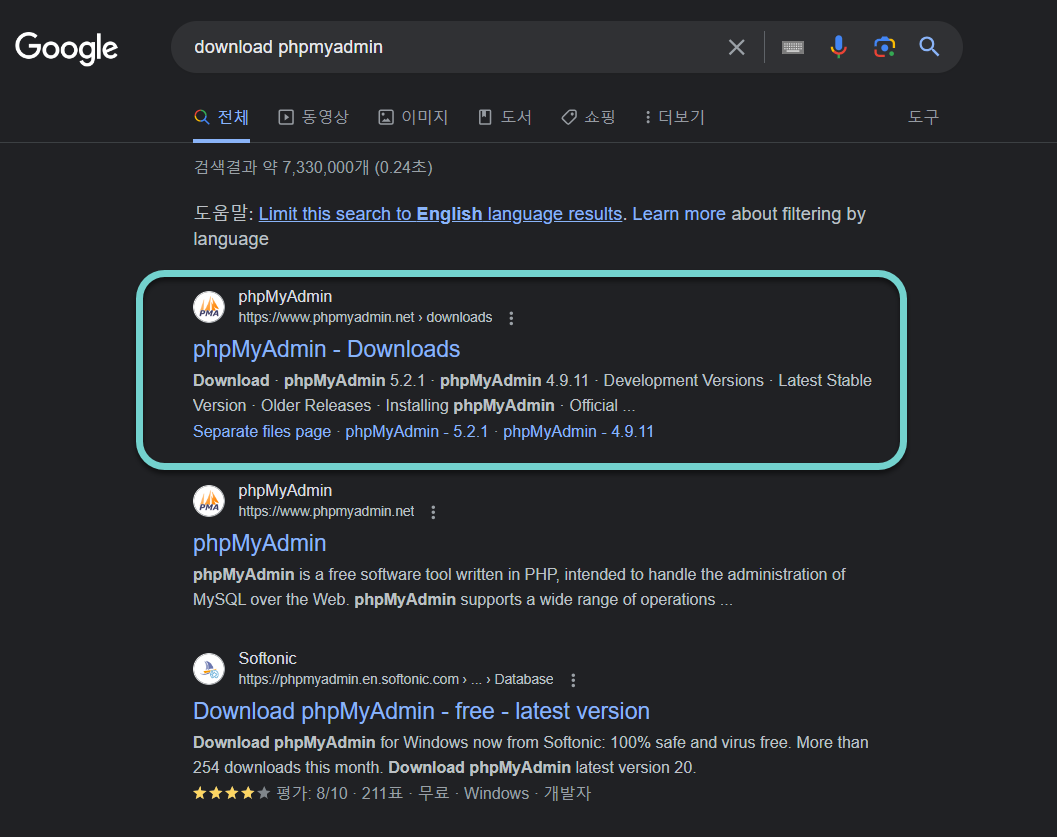
Task: Open Google Lens image search icon
Action: pyautogui.click(x=884, y=47)
